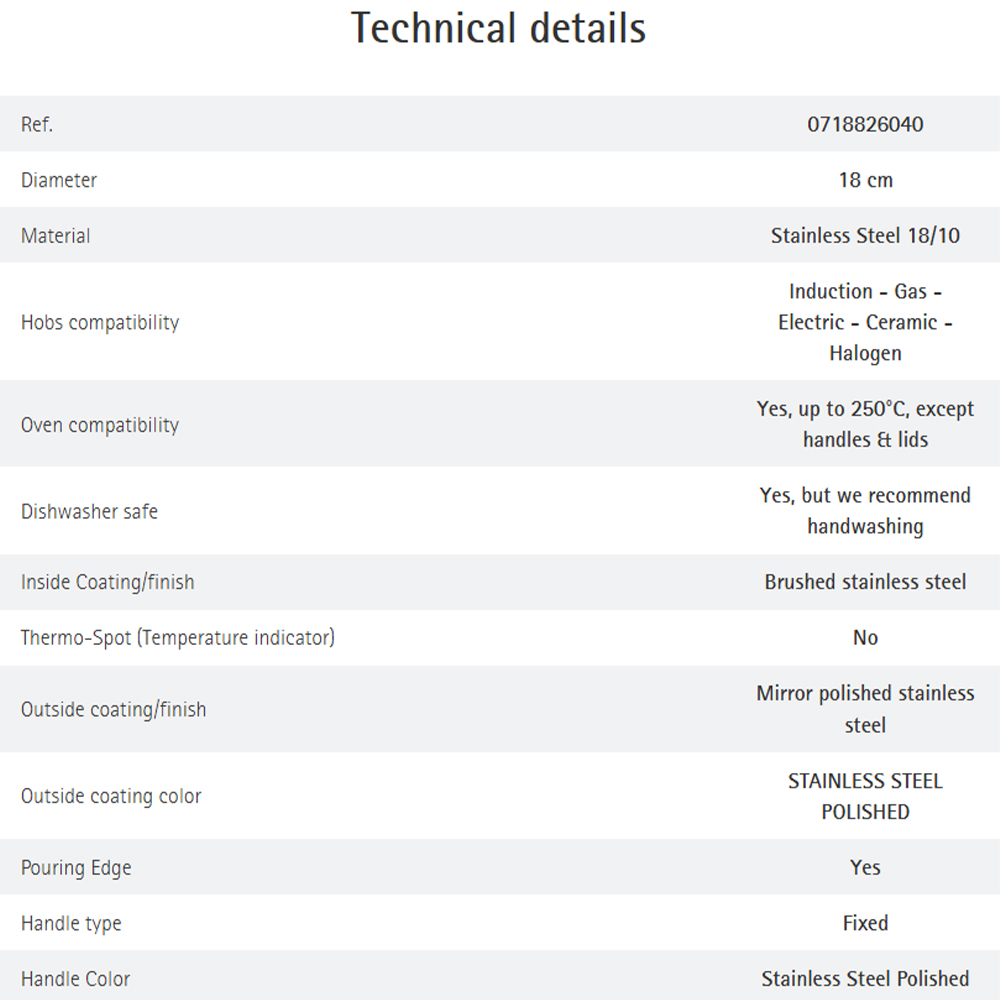Click the Pouring Edge row label

[76, 867]
